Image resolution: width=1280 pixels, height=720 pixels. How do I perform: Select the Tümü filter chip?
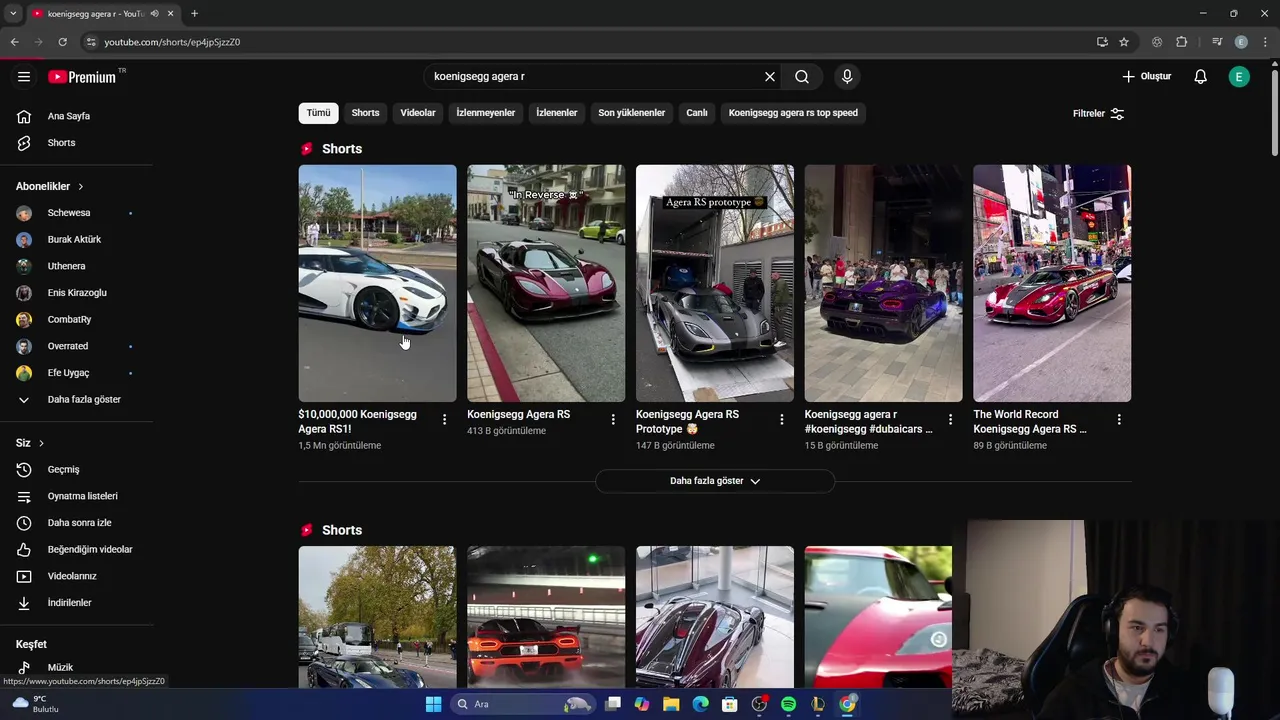click(x=318, y=113)
